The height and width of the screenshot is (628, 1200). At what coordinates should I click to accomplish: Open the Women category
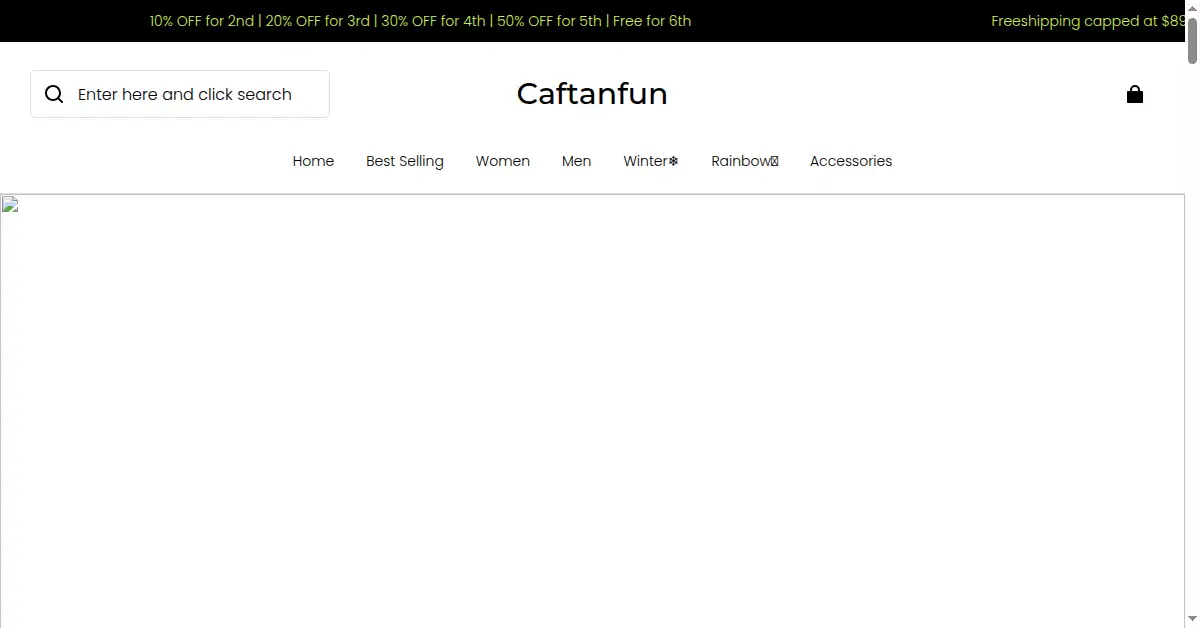pos(503,161)
